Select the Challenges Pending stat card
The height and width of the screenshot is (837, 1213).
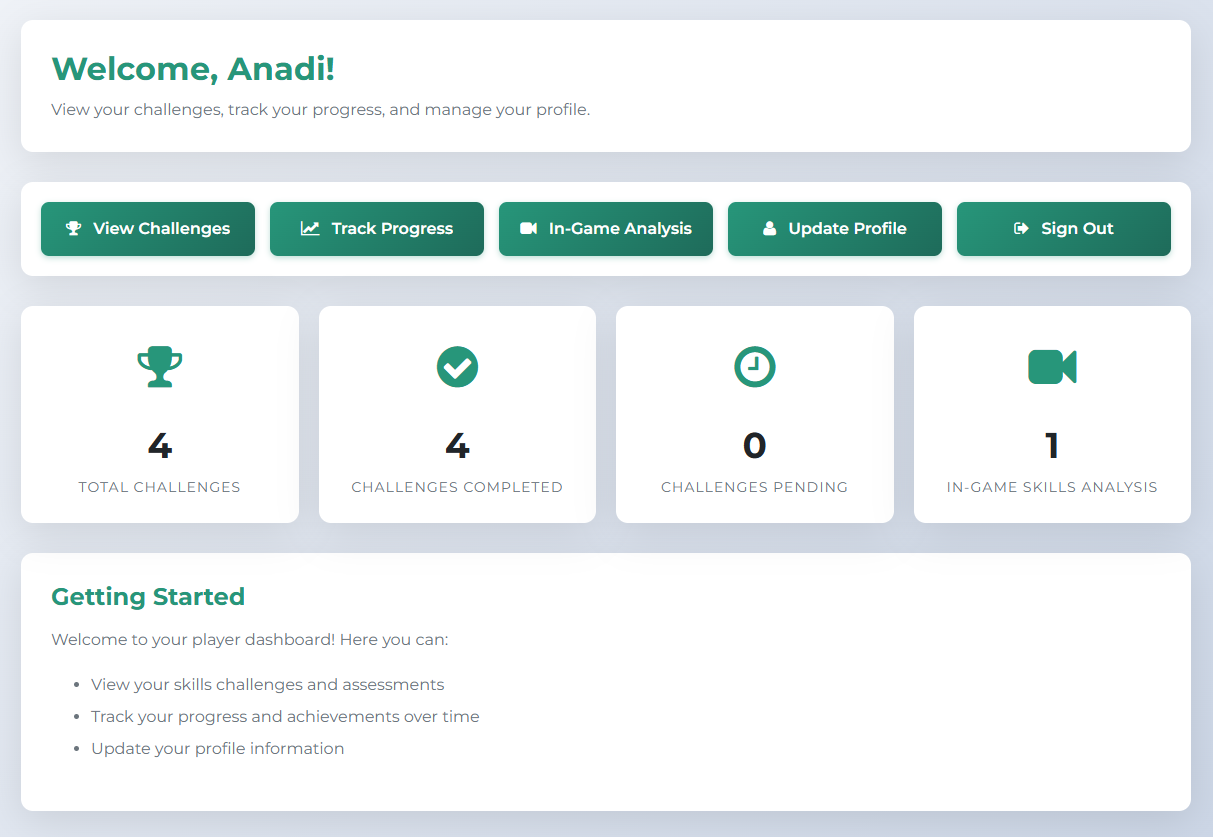[755, 414]
